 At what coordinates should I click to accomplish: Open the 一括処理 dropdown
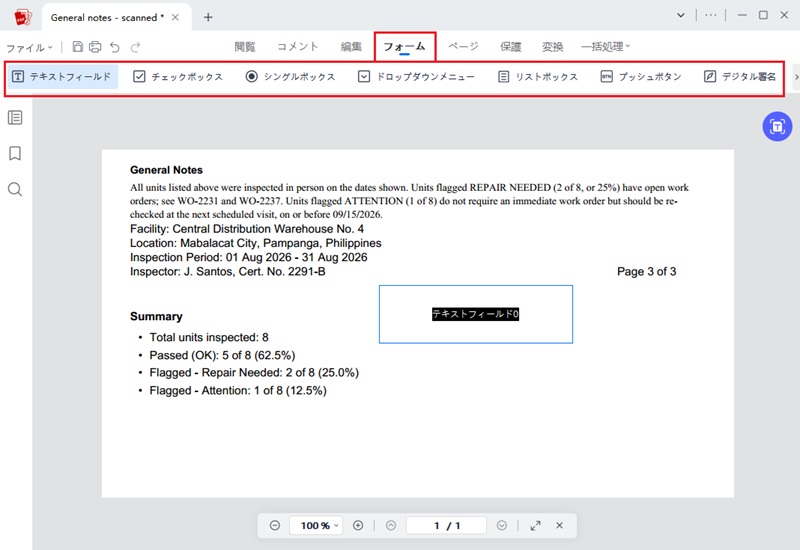[x=606, y=47]
